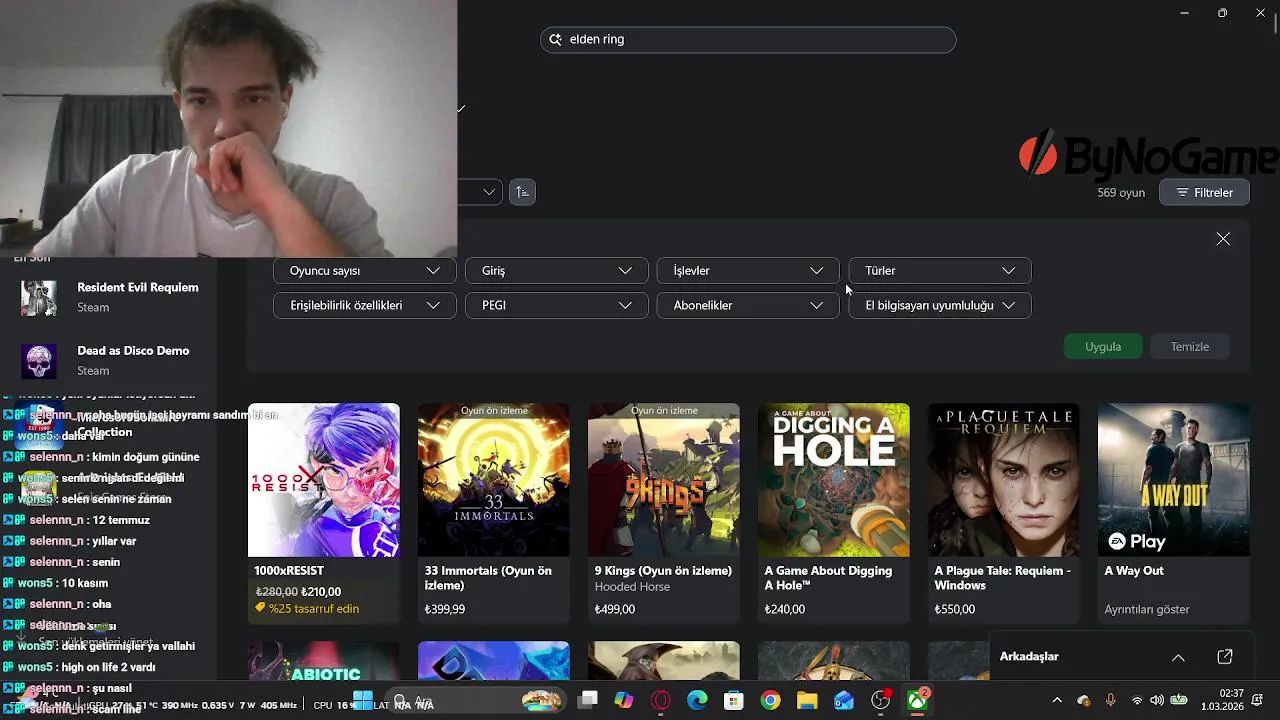Open the 33 Immortals game thumbnail

tap(493, 480)
